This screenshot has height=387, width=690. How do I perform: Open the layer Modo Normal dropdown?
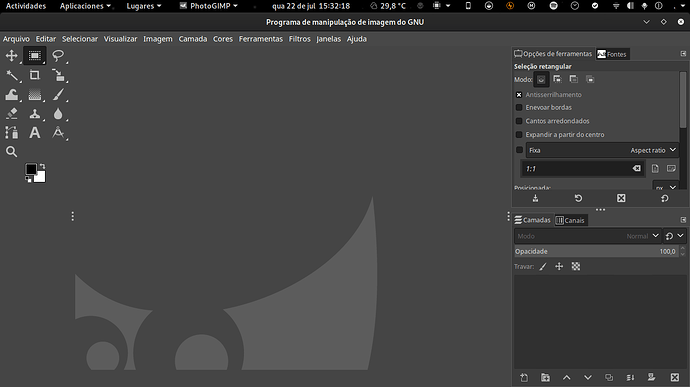coord(587,236)
